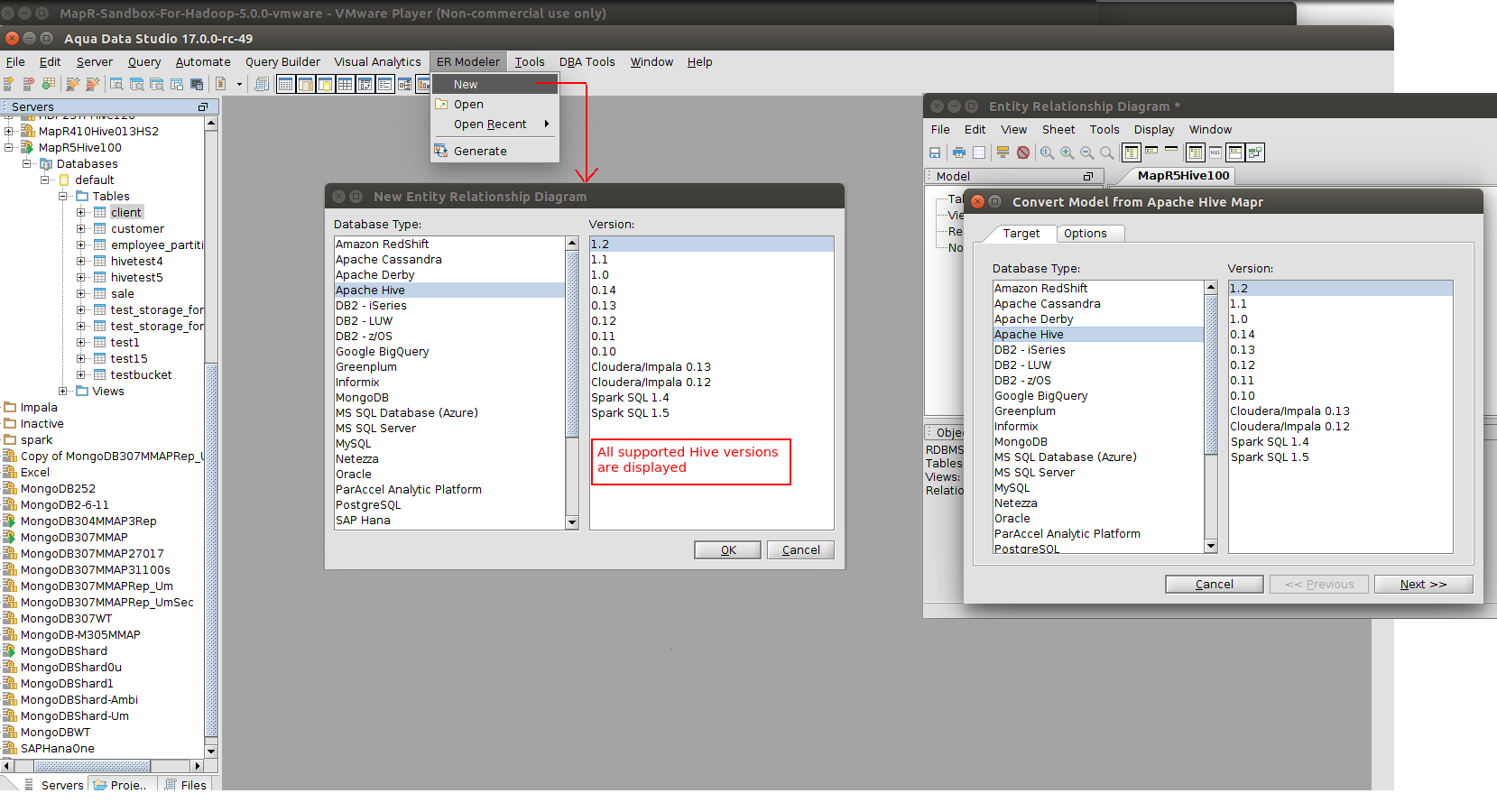
Task: Click the unregister server icon with red minus
Action: (x=29, y=84)
